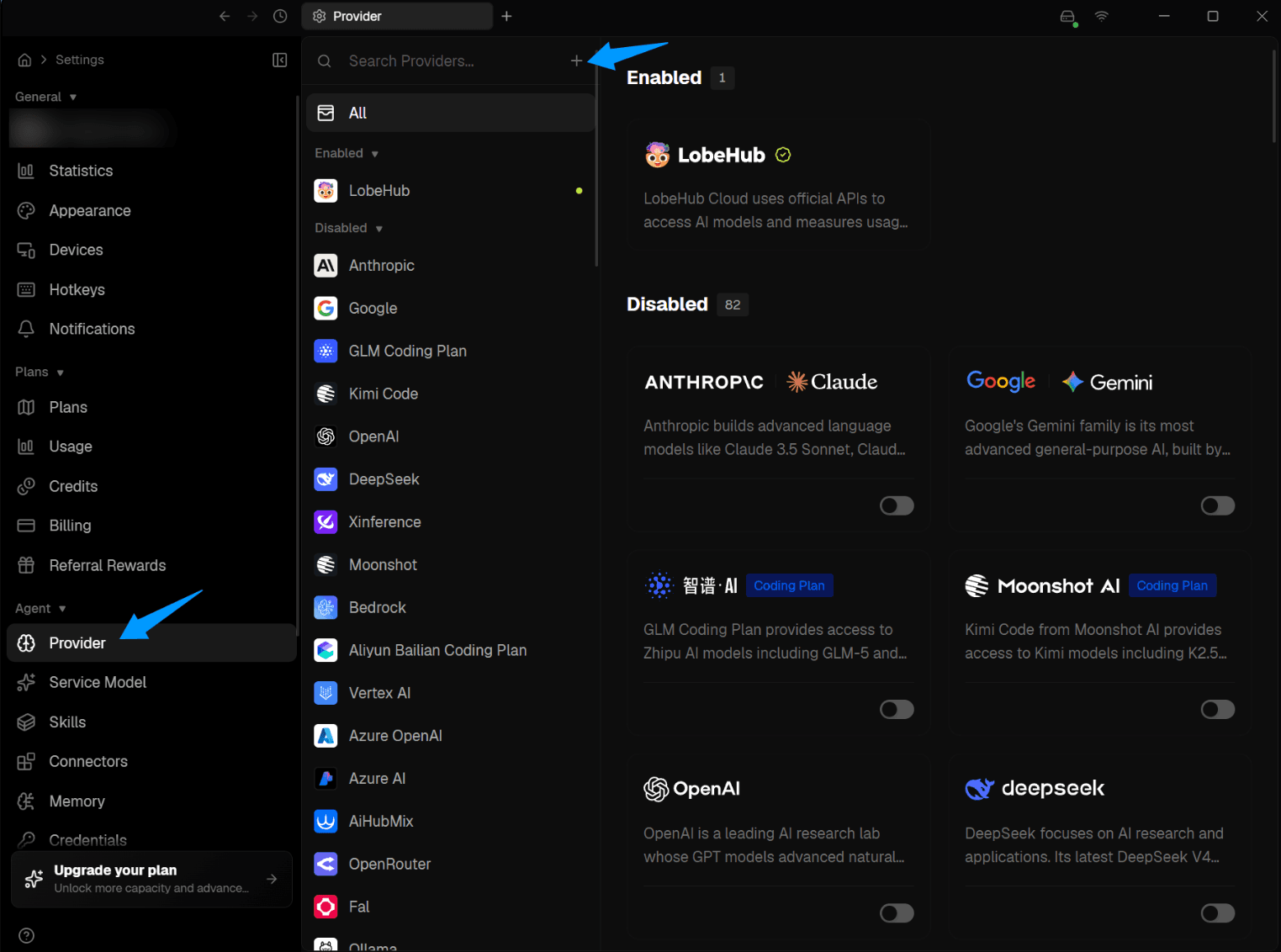The height and width of the screenshot is (952, 1281).
Task: Open the LobeHub provider card
Action: [779, 184]
